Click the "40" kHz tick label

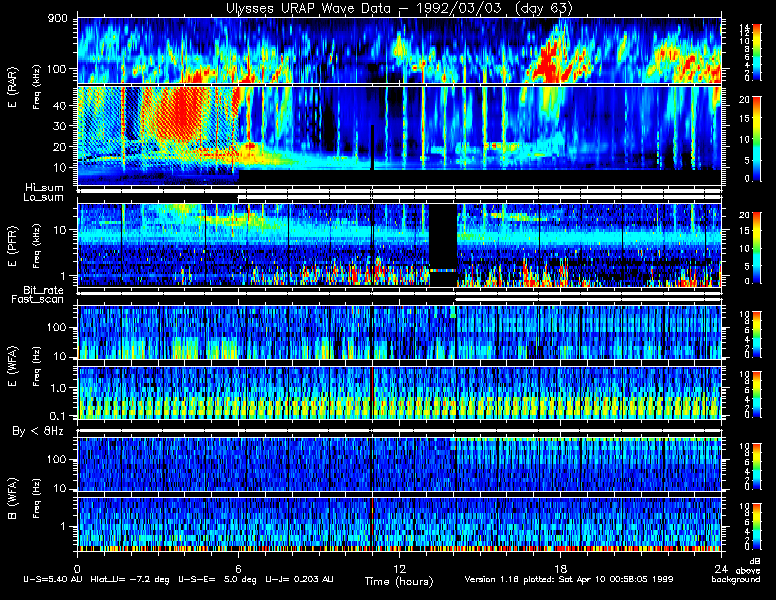[59, 105]
